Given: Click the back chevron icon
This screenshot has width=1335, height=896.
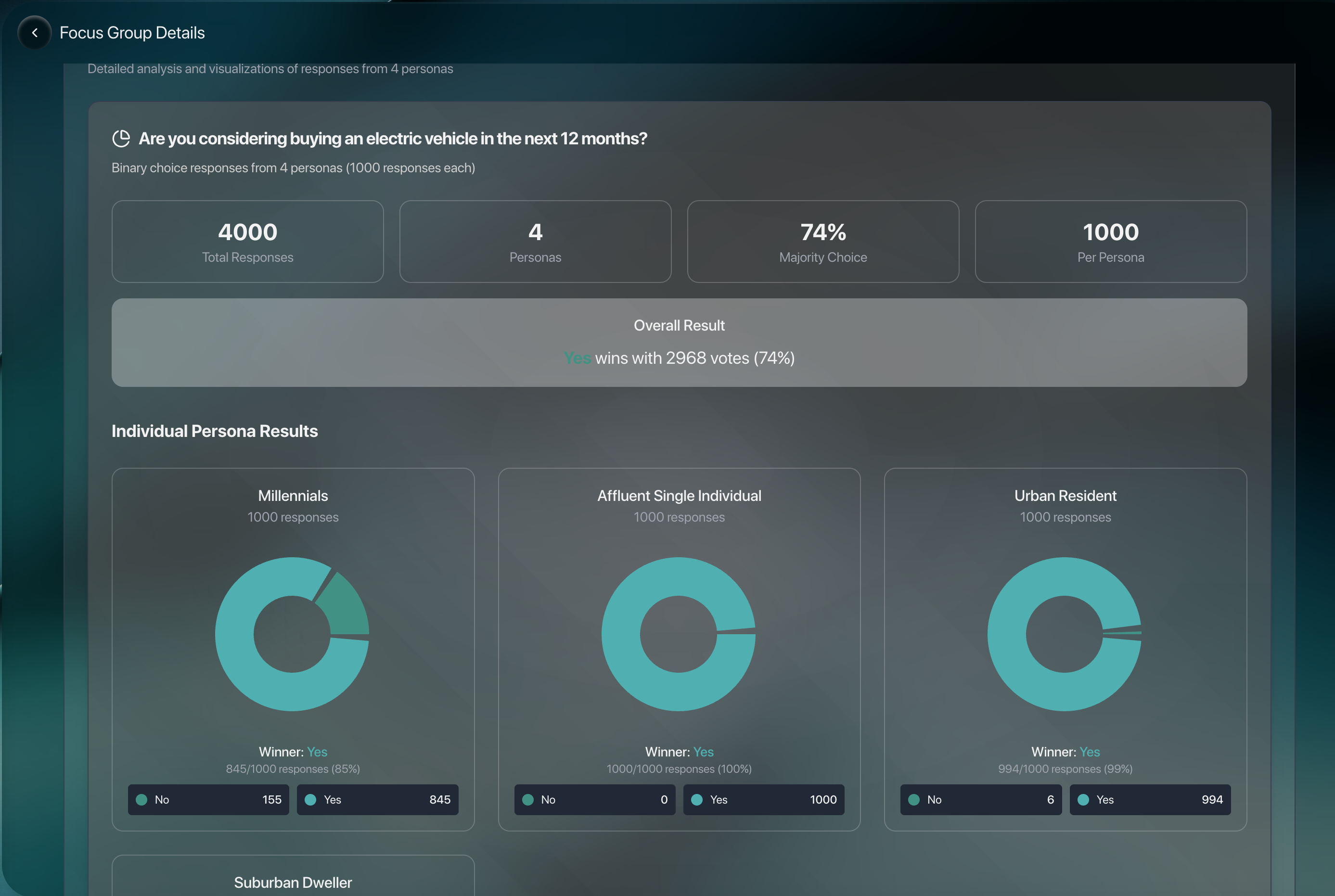Looking at the screenshot, I should (34, 33).
